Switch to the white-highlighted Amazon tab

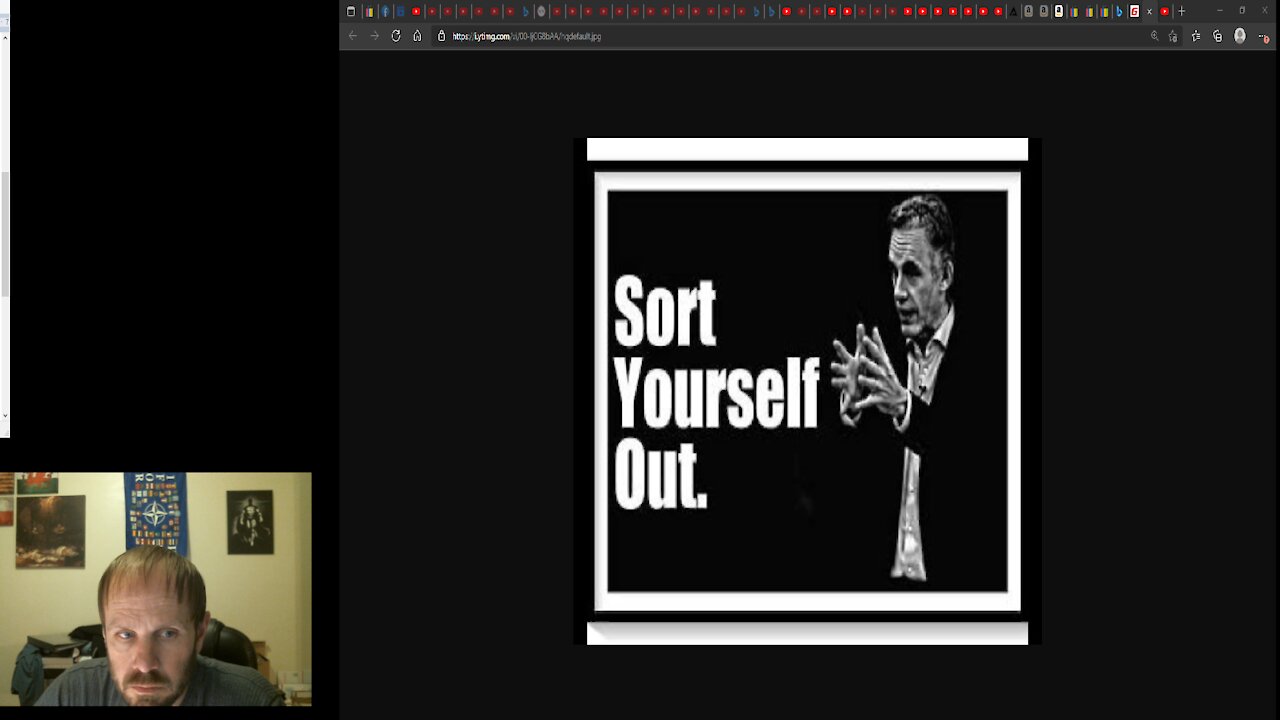[1059, 12]
